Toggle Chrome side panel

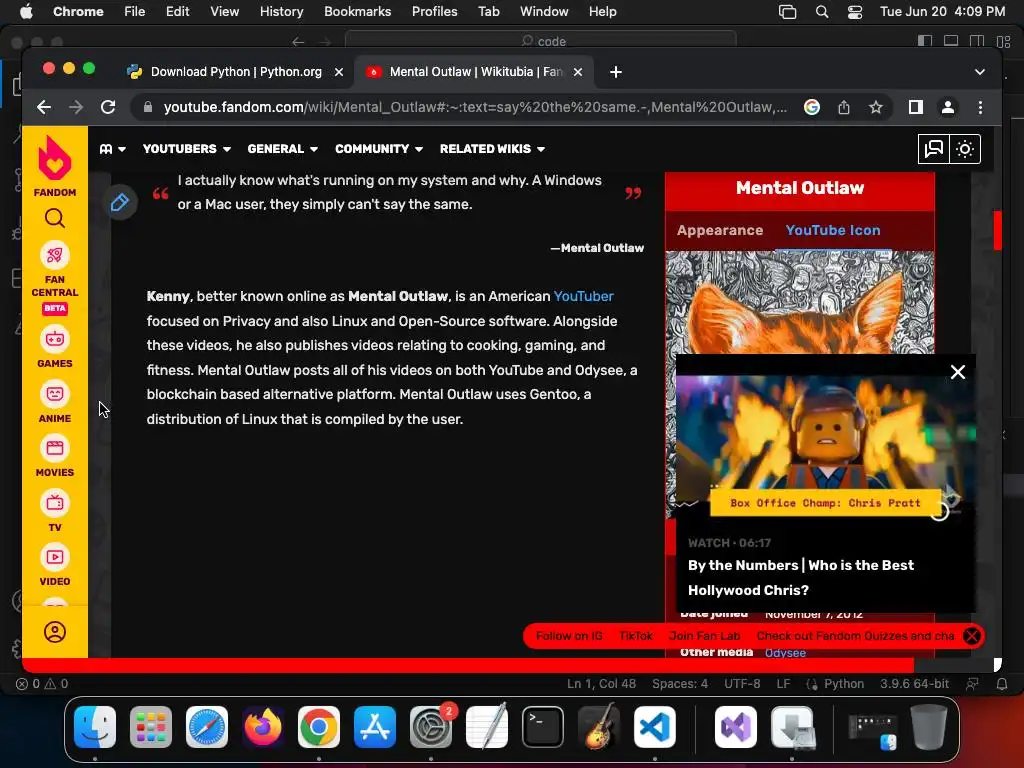tap(916, 107)
